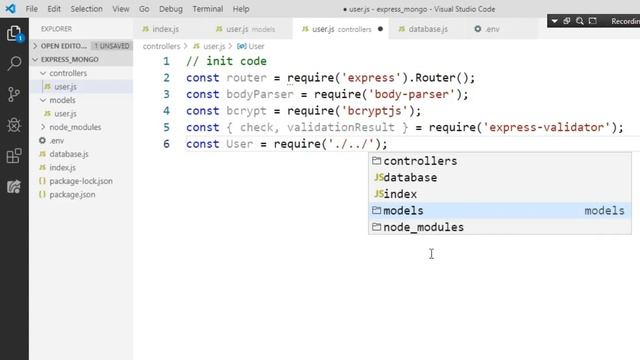Click unsaved dot on user.js controllers tab

pyautogui.click(x=380, y=29)
